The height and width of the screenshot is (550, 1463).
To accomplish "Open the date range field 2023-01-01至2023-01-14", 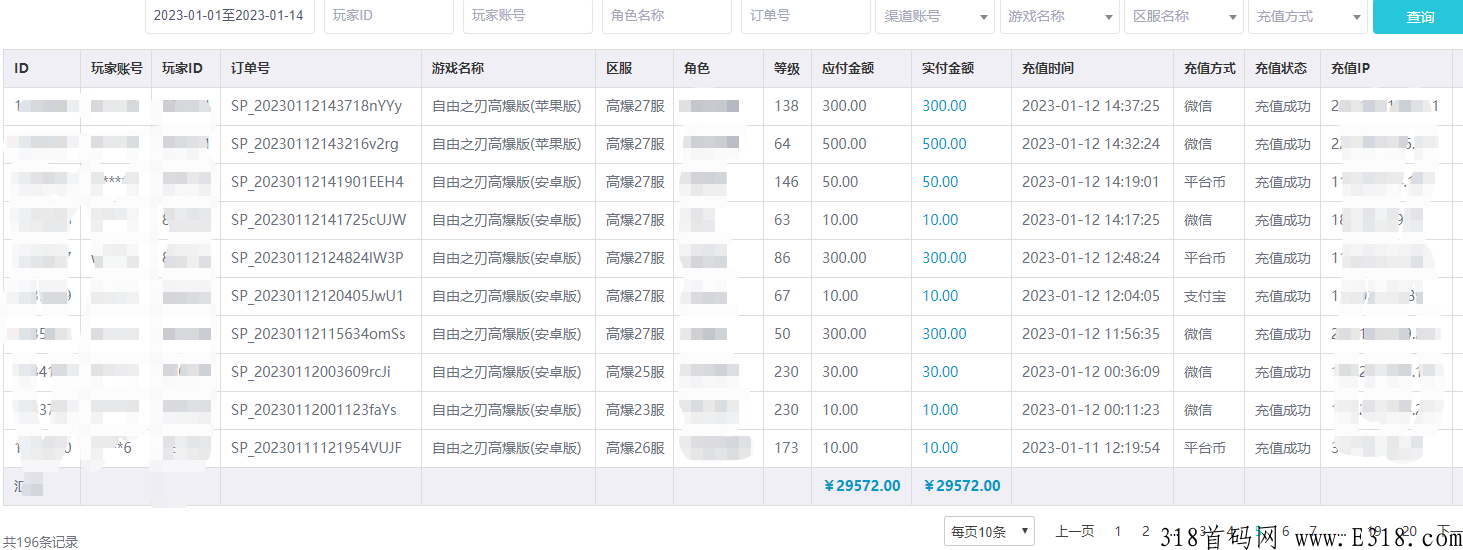I will [x=230, y=16].
